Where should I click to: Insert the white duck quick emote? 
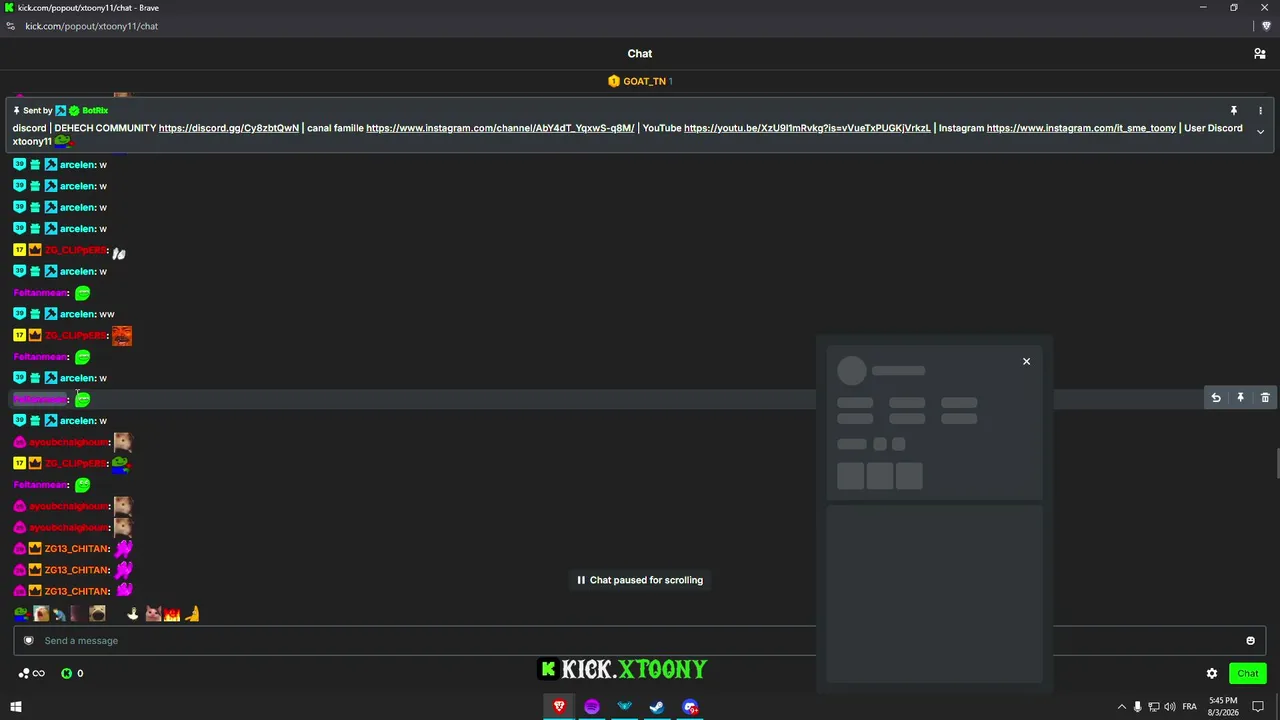coord(133,613)
